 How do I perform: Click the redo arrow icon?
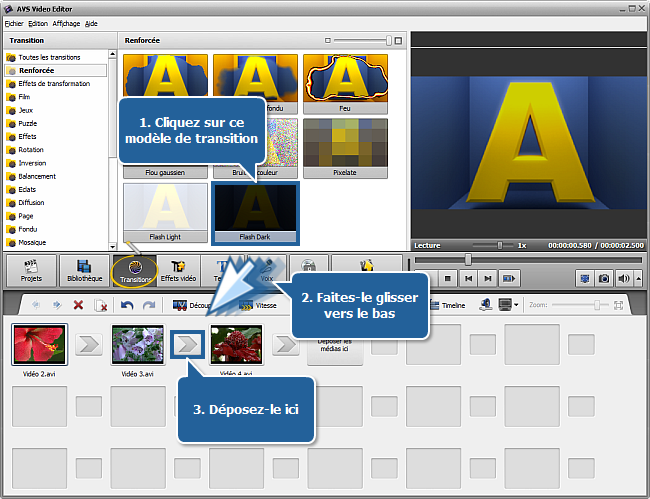point(148,305)
